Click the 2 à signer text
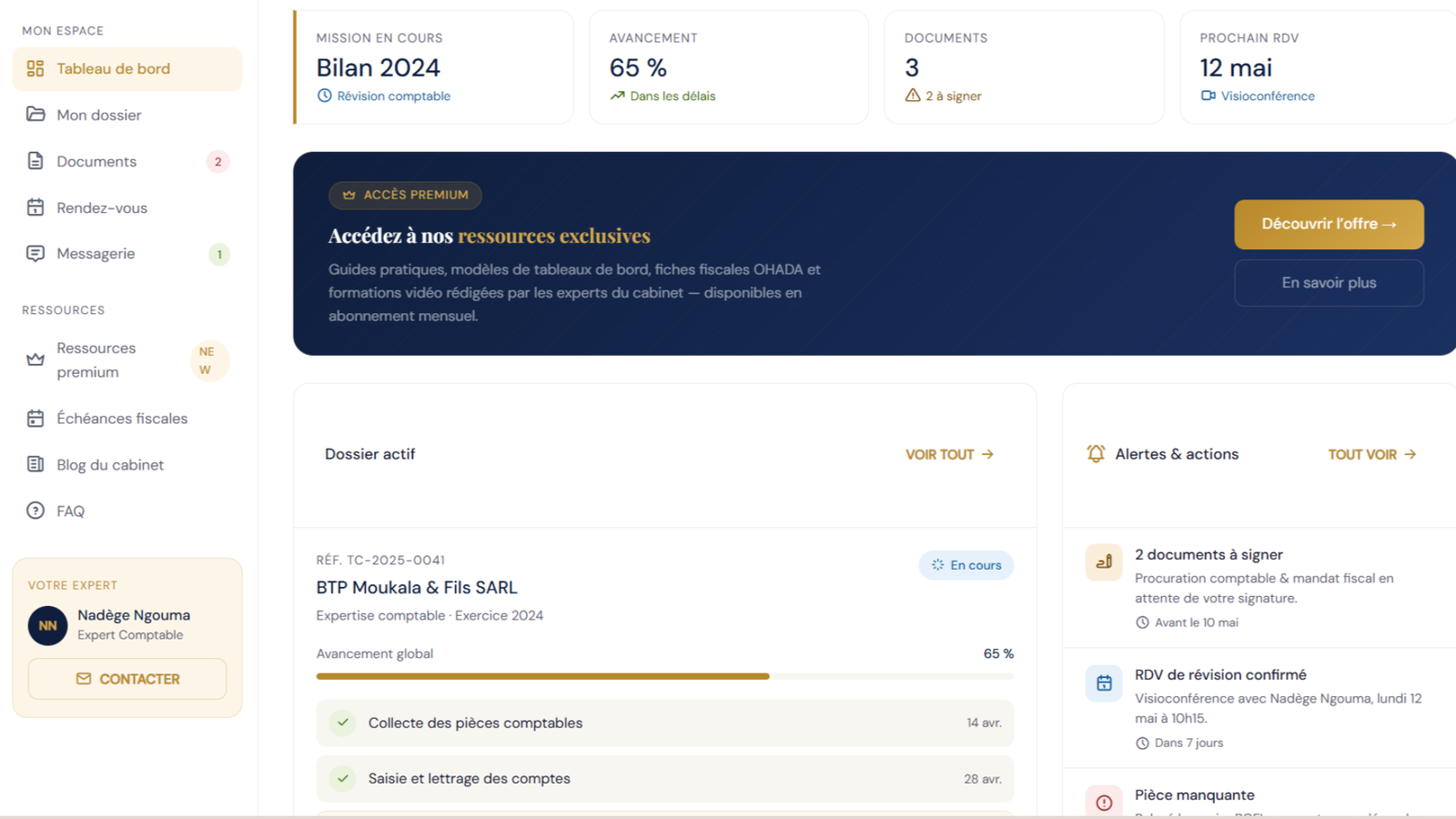Screen dimensions: 1456x819 pos(953,96)
